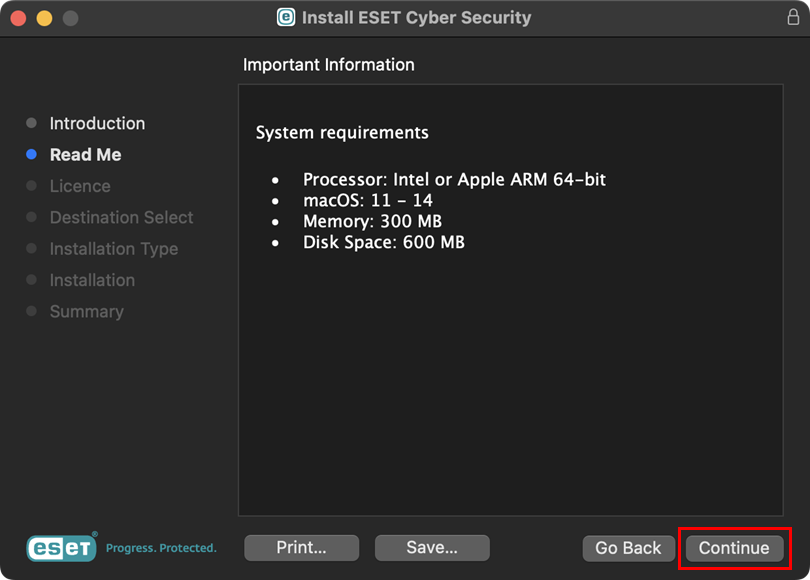
Task: Minimize the installer with the yellow button
Action: click(44, 18)
